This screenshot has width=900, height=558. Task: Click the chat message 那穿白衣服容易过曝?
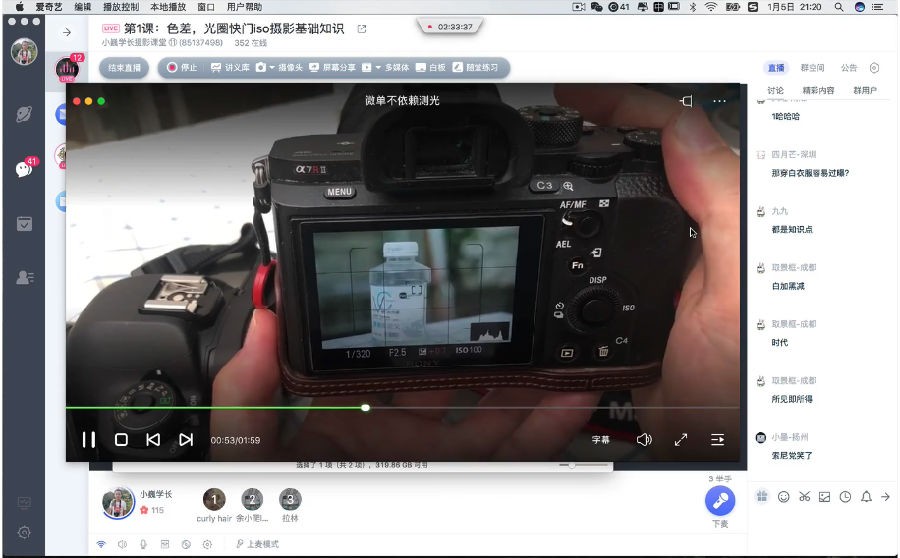point(810,173)
